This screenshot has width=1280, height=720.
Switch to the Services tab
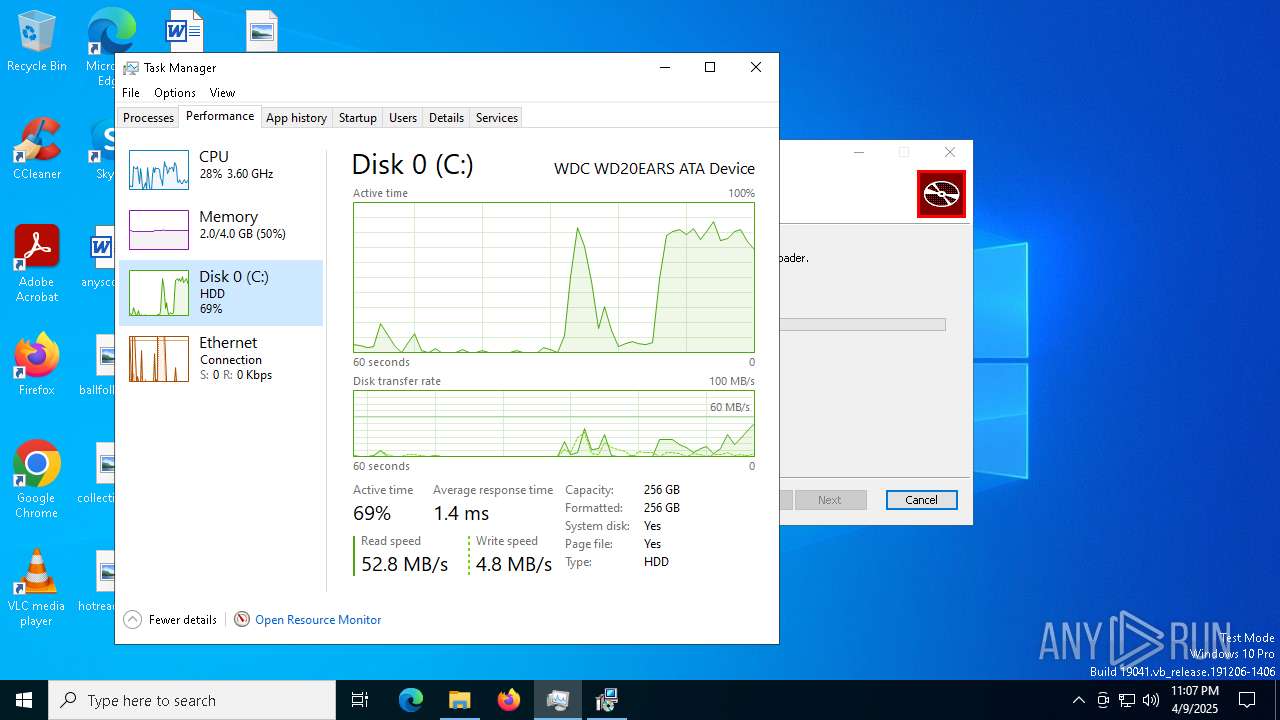point(497,118)
